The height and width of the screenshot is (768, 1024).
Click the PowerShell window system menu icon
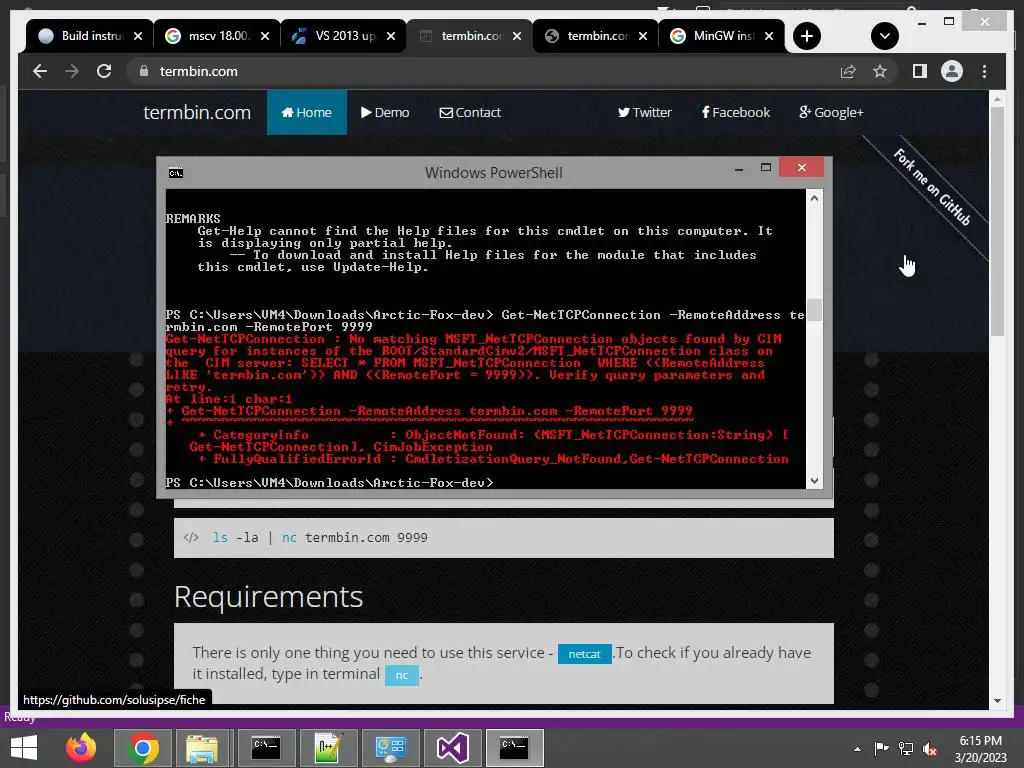[x=176, y=172]
